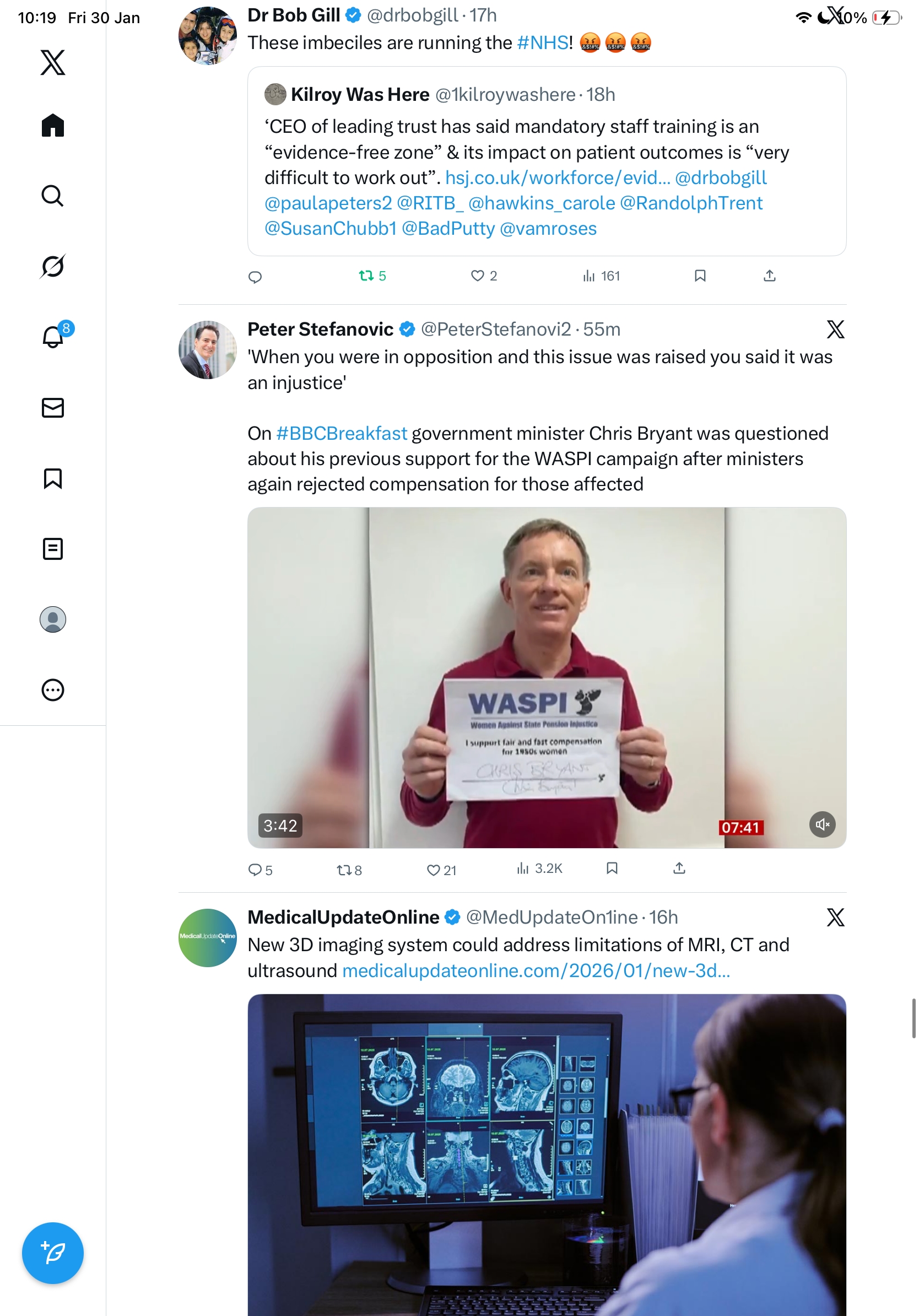
Task: Share Dr Bob Gill's post
Action: [770, 276]
